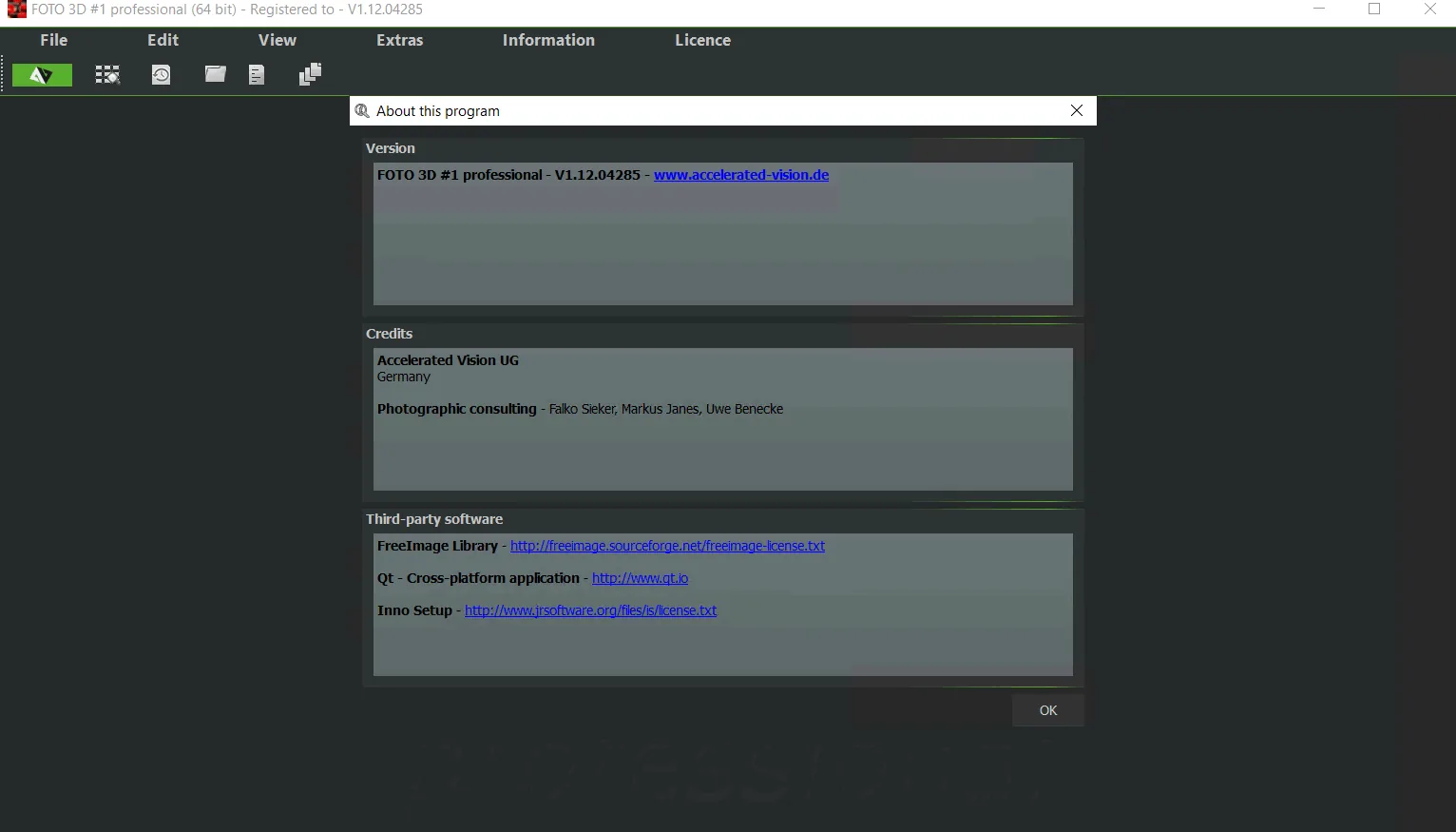This screenshot has height=832, width=1456.
Task: Open the Licence menu
Action: click(x=703, y=40)
